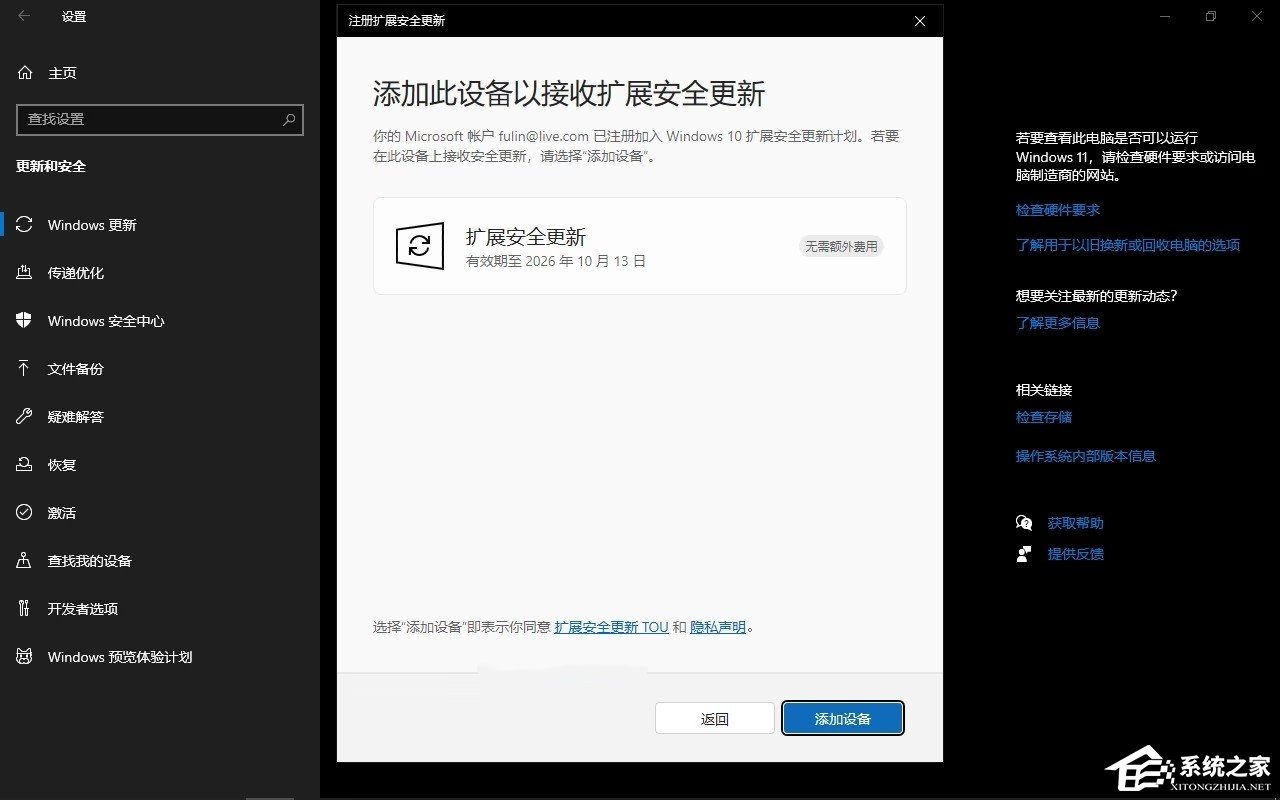Click the 返回 button
The width and height of the screenshot is (1280, 800).
(714, 718)
